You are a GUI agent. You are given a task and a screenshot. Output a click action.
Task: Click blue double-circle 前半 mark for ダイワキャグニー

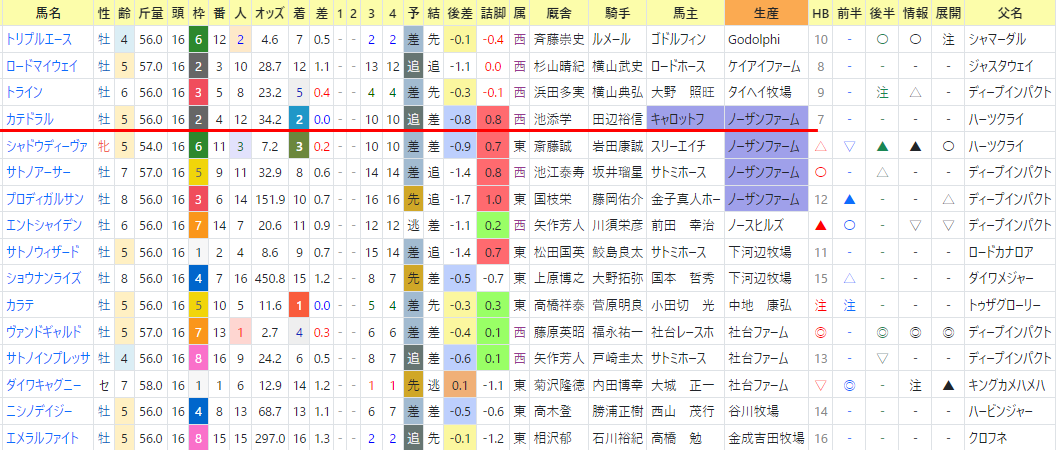tap(849, 385)
